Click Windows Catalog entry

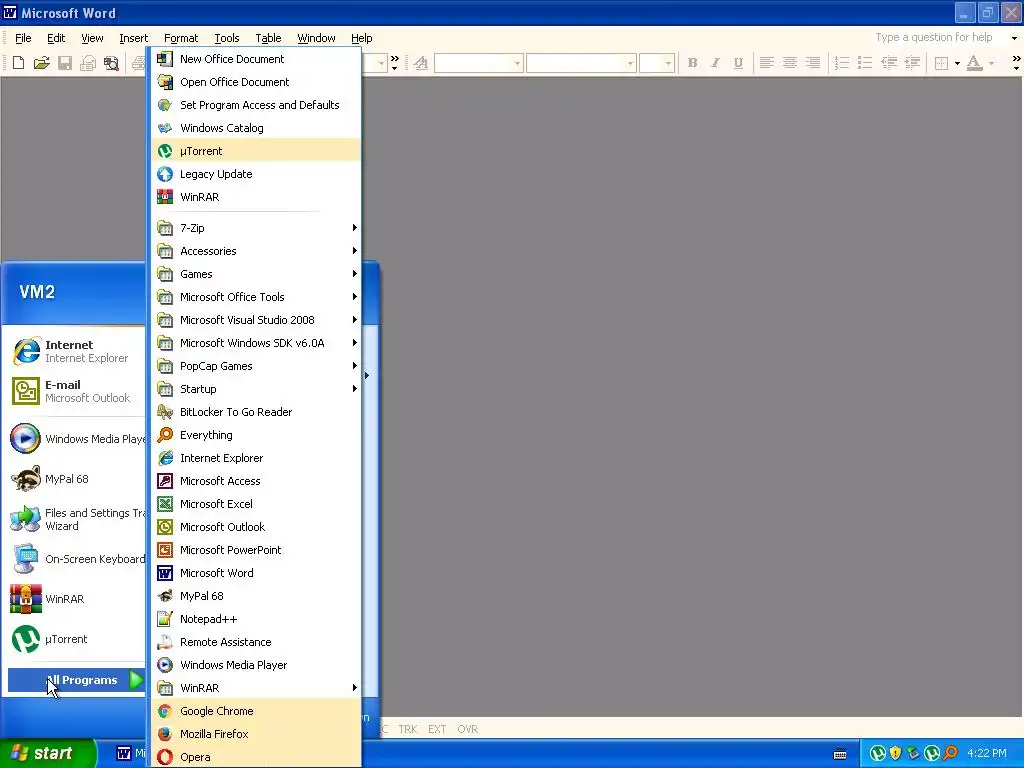click(256, 128)
